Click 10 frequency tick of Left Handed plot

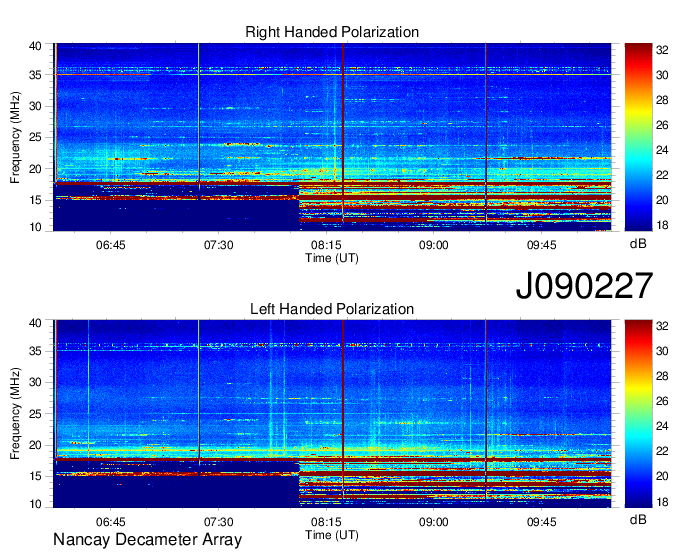point(35,504)
